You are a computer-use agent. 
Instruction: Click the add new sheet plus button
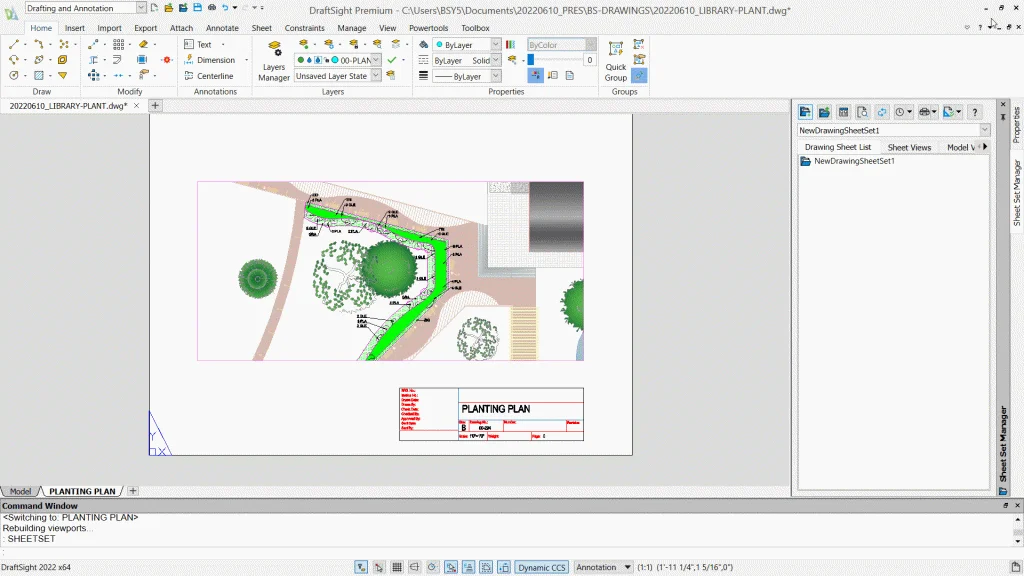point(133,491)
